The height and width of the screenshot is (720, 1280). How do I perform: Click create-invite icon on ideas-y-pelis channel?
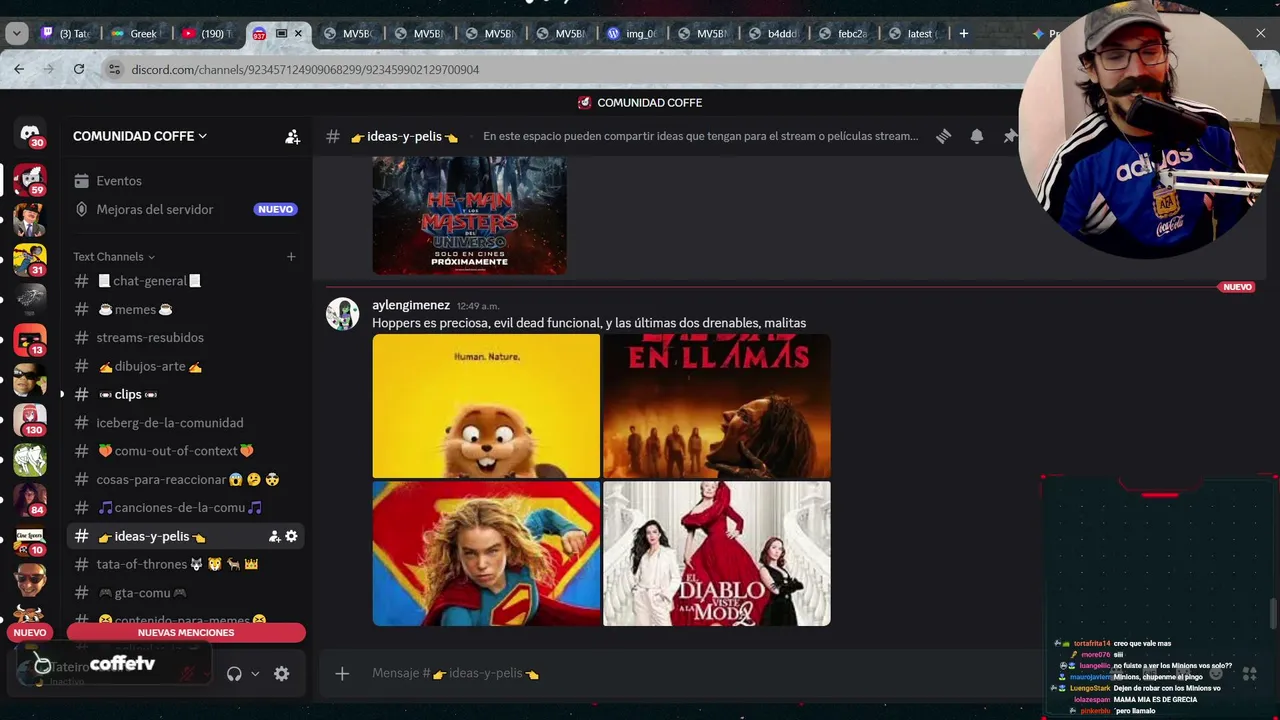pyautogui.click(x=274, y=537)
